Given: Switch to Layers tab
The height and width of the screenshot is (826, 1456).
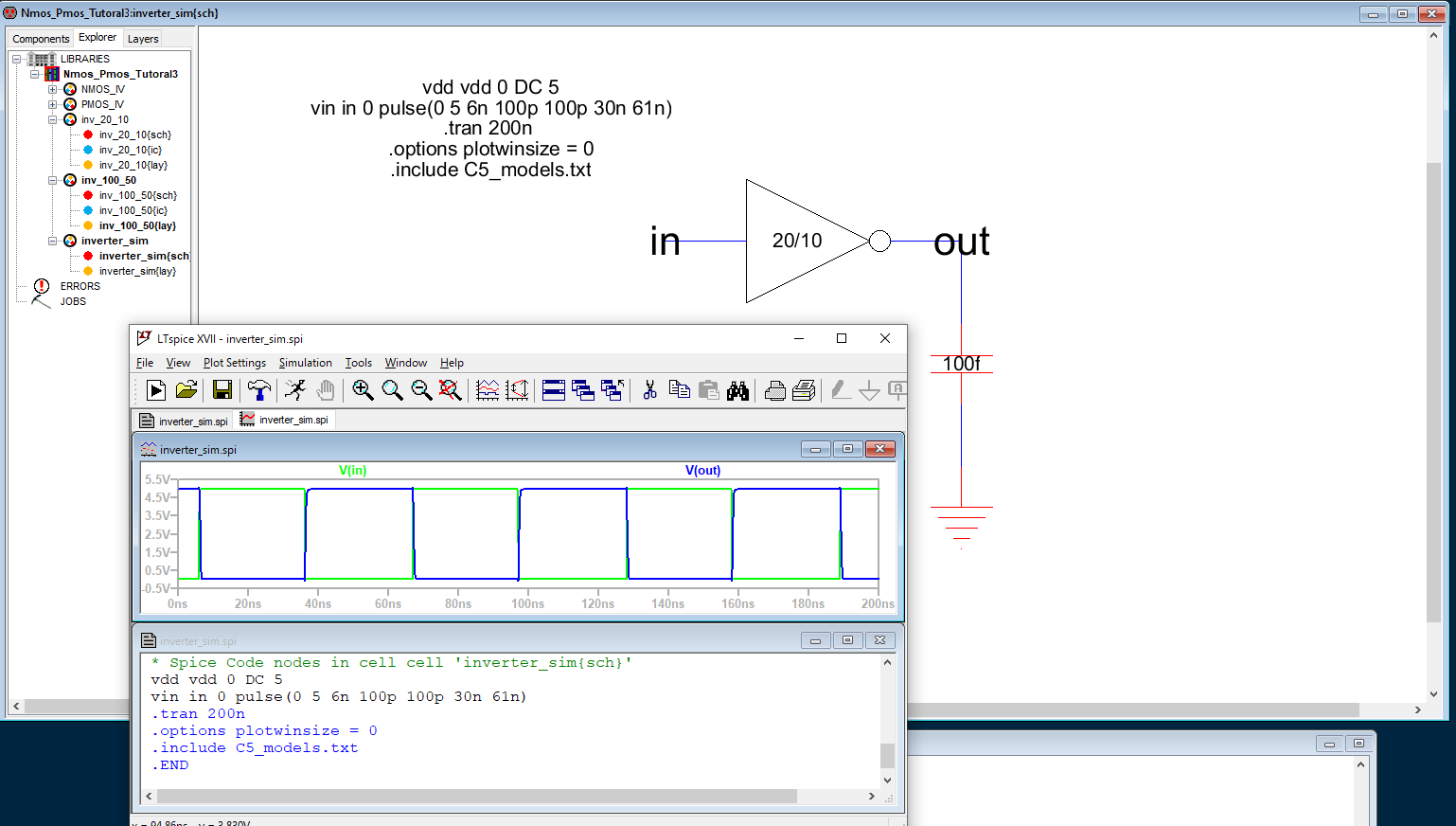Looking at the screenshot, I should [143, 39].
